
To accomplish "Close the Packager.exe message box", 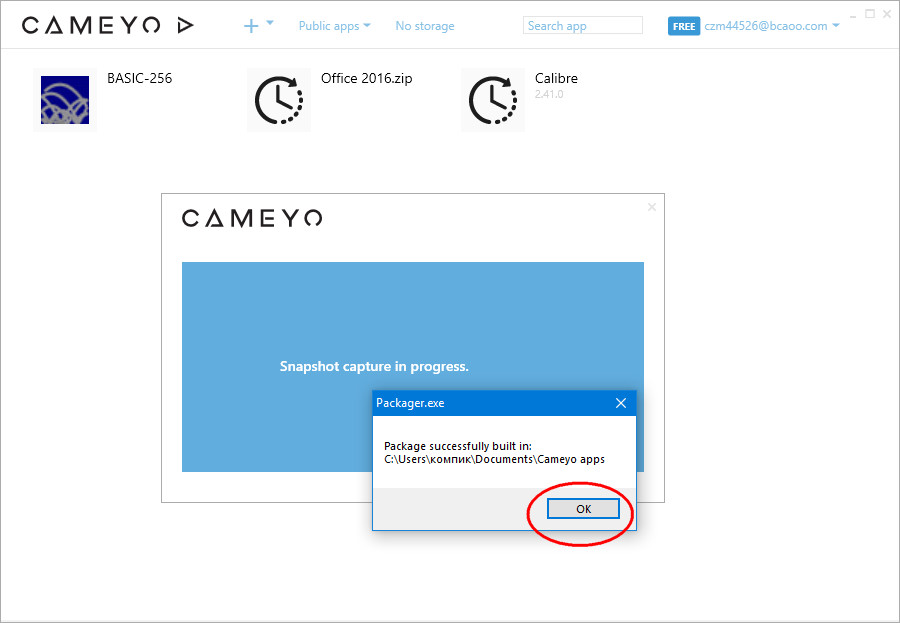I will point(620,403).
